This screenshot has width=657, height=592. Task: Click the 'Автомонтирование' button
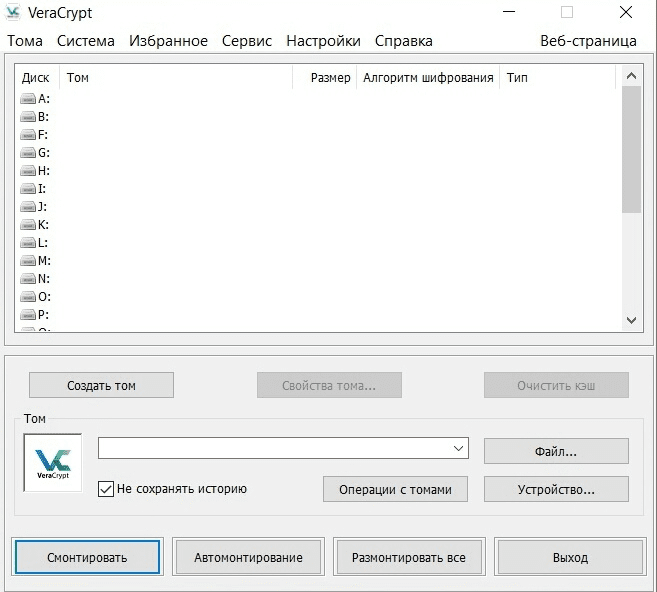click(x=248, y=557)
